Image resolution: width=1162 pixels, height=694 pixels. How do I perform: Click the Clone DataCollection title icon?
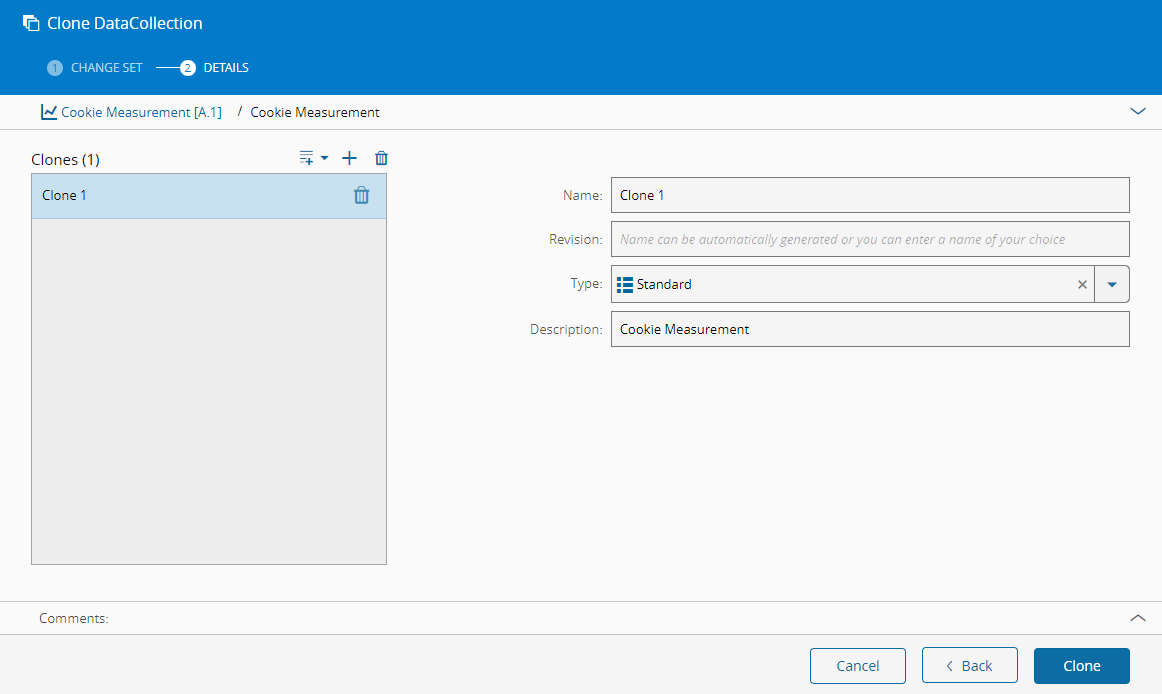click(31, 23)
